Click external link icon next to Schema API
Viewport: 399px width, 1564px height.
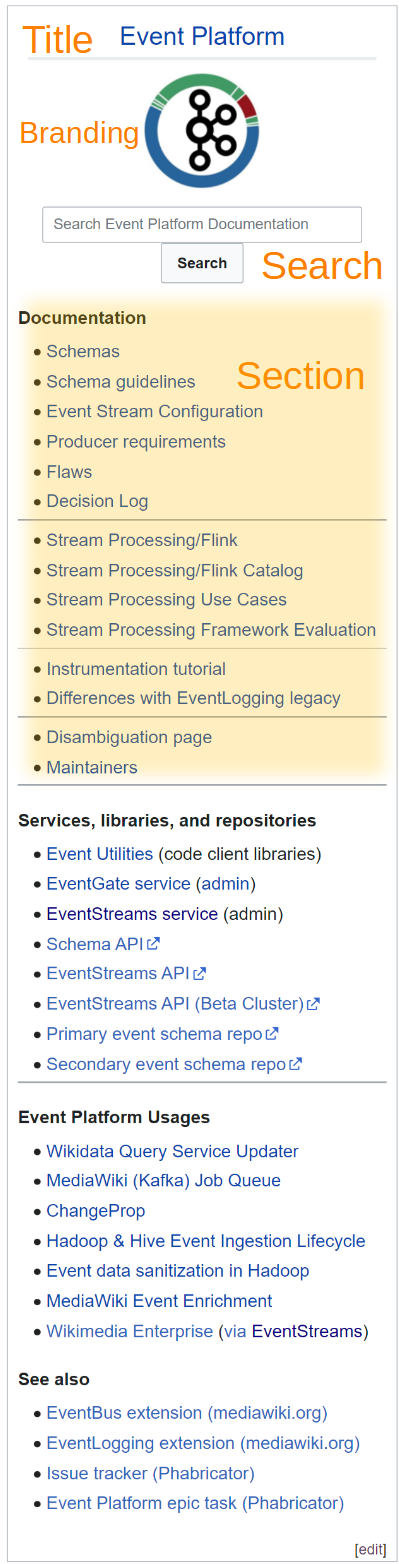(x=154, y=943)
